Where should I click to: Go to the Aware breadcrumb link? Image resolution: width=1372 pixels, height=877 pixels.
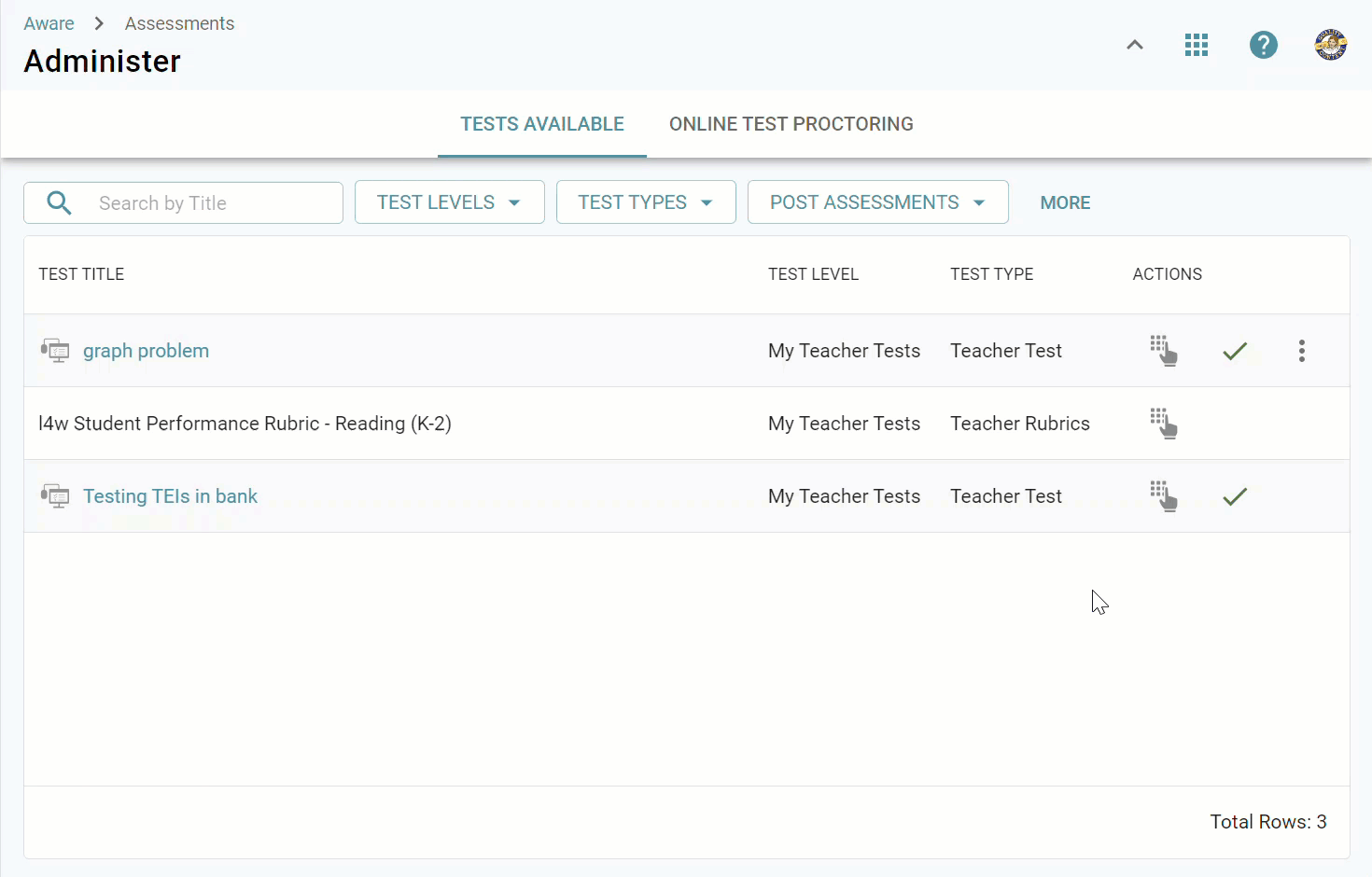coord(49,23)
